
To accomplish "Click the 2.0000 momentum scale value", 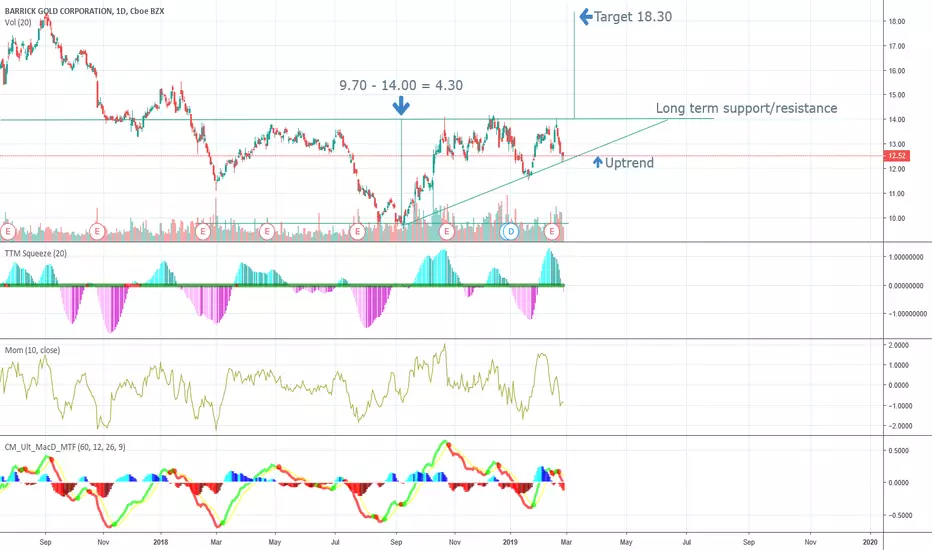I will tap(900, 345).
